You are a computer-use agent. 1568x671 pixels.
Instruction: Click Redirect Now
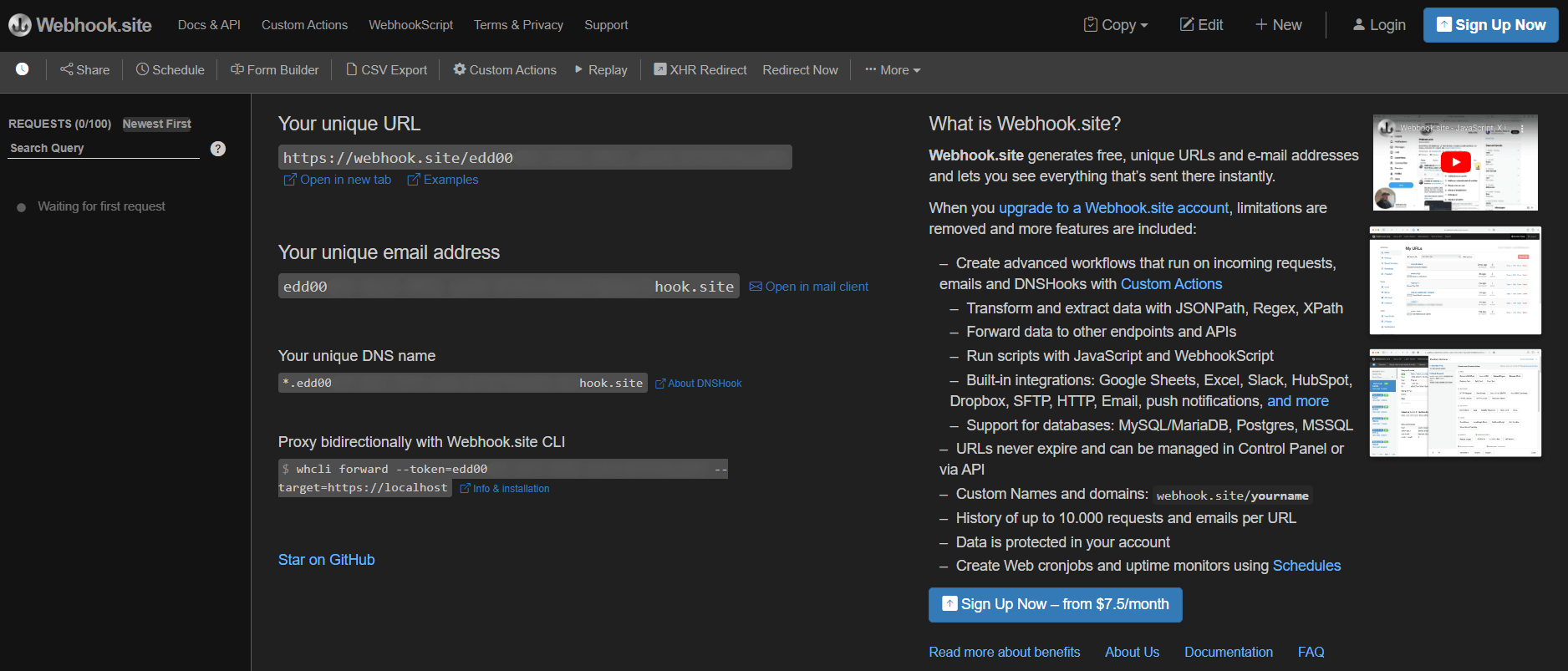click(800, 70)
